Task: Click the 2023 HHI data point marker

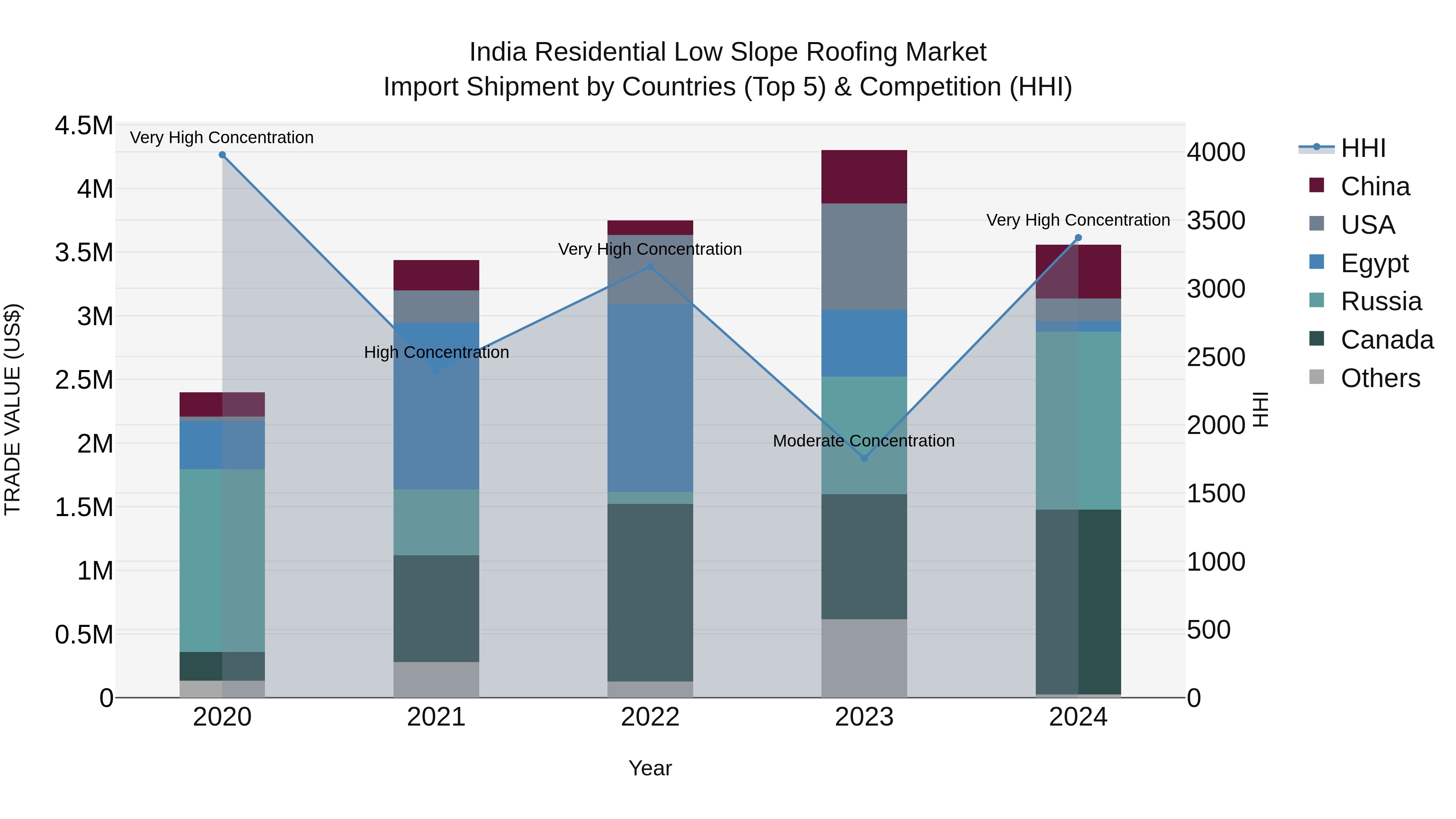Action: [864, 458]
